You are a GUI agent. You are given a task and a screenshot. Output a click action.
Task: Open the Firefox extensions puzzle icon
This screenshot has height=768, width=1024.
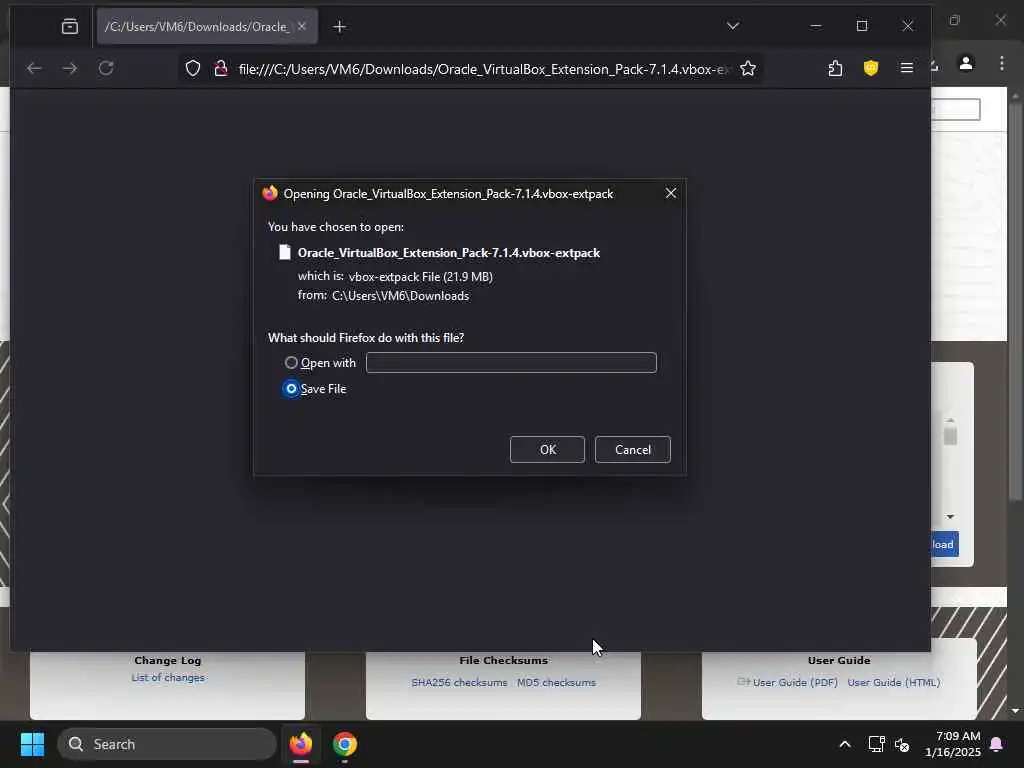[x=835, y=69]
